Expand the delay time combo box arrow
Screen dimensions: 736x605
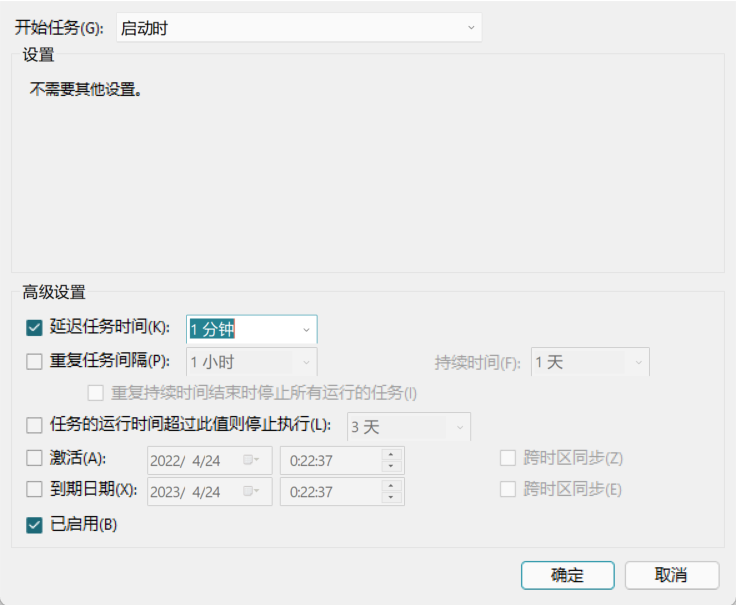click(306, 329)
